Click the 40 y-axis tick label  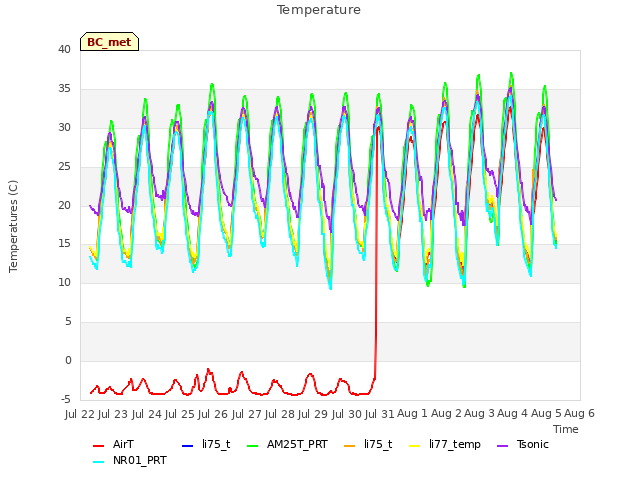pyautogui.click(x=64, y=49)
